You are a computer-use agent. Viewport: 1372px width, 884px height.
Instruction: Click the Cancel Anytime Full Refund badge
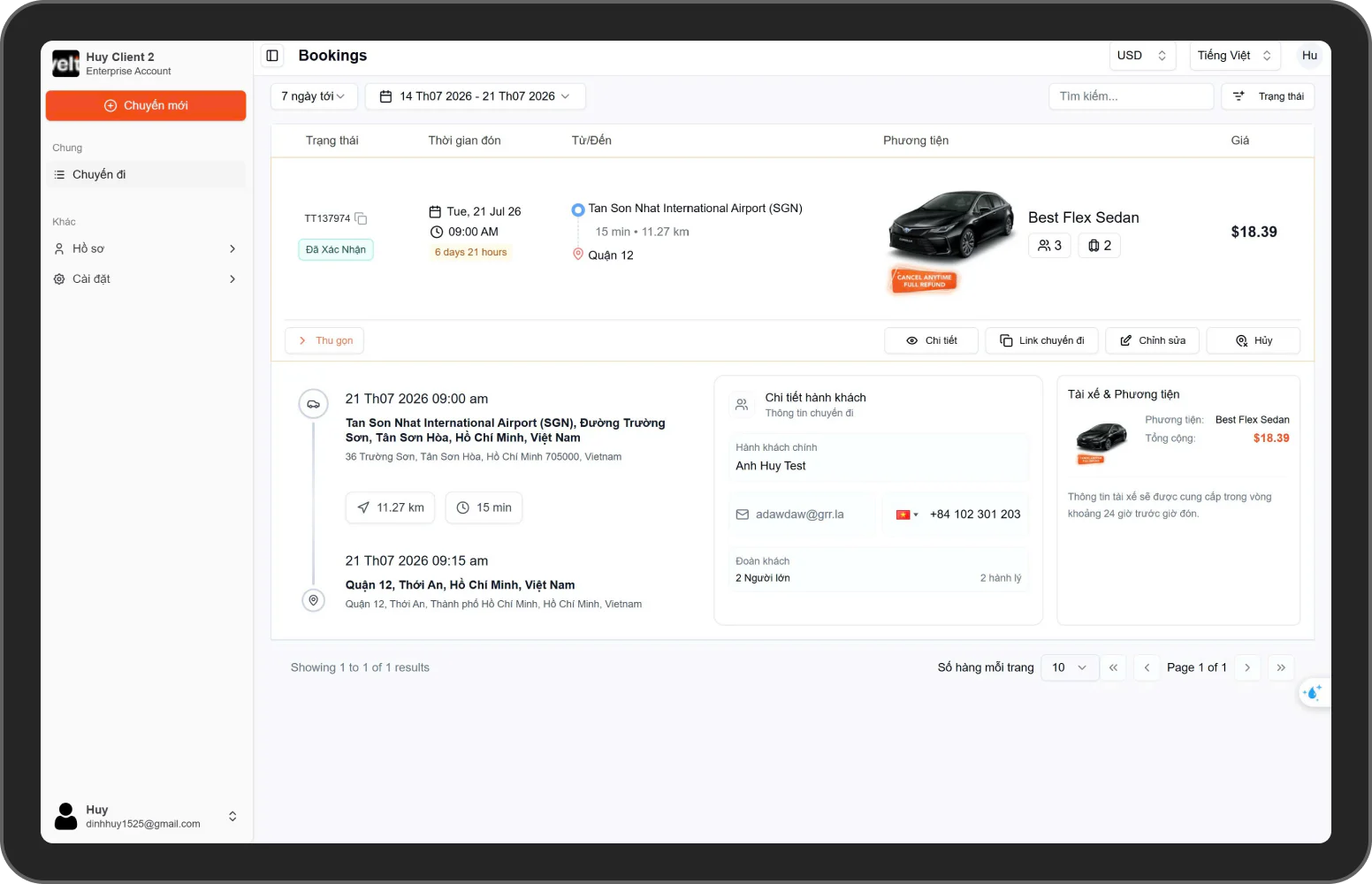tap(924, 281)
